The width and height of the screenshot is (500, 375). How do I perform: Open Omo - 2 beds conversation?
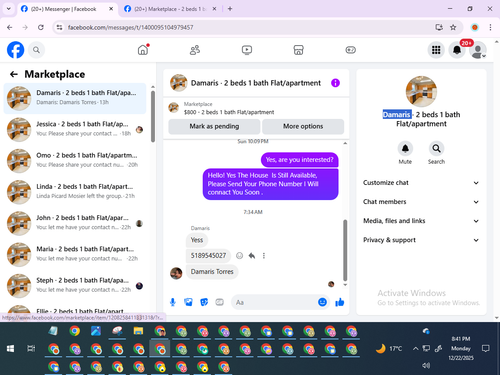click(75, 161)
